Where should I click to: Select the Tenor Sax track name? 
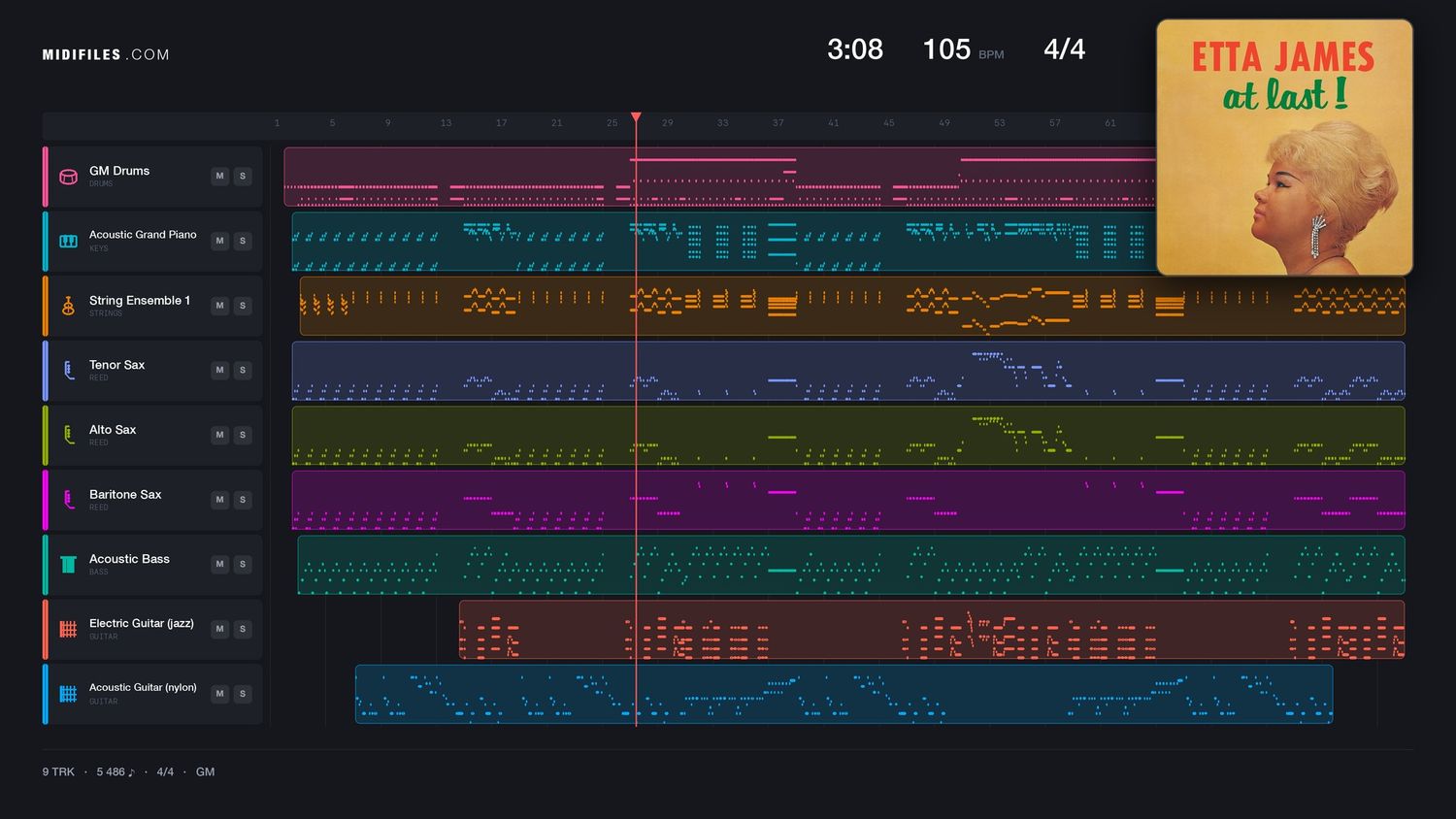coord(116,365)
